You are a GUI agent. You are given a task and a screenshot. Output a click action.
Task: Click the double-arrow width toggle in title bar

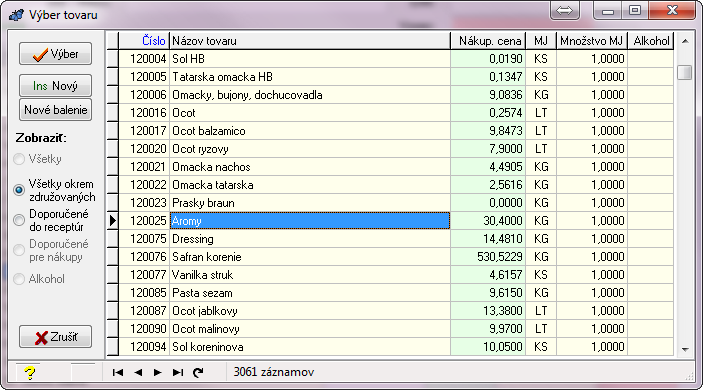564,10
